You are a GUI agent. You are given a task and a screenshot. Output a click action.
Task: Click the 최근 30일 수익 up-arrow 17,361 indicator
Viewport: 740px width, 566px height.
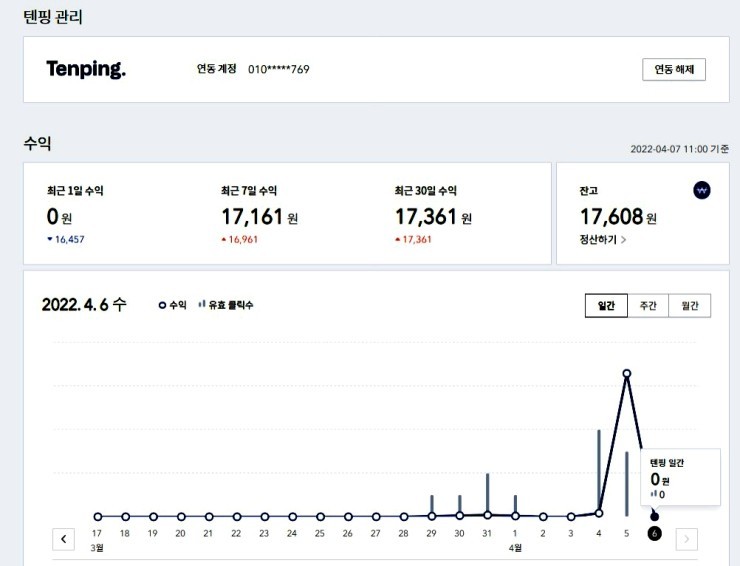(x=413, y=239)
